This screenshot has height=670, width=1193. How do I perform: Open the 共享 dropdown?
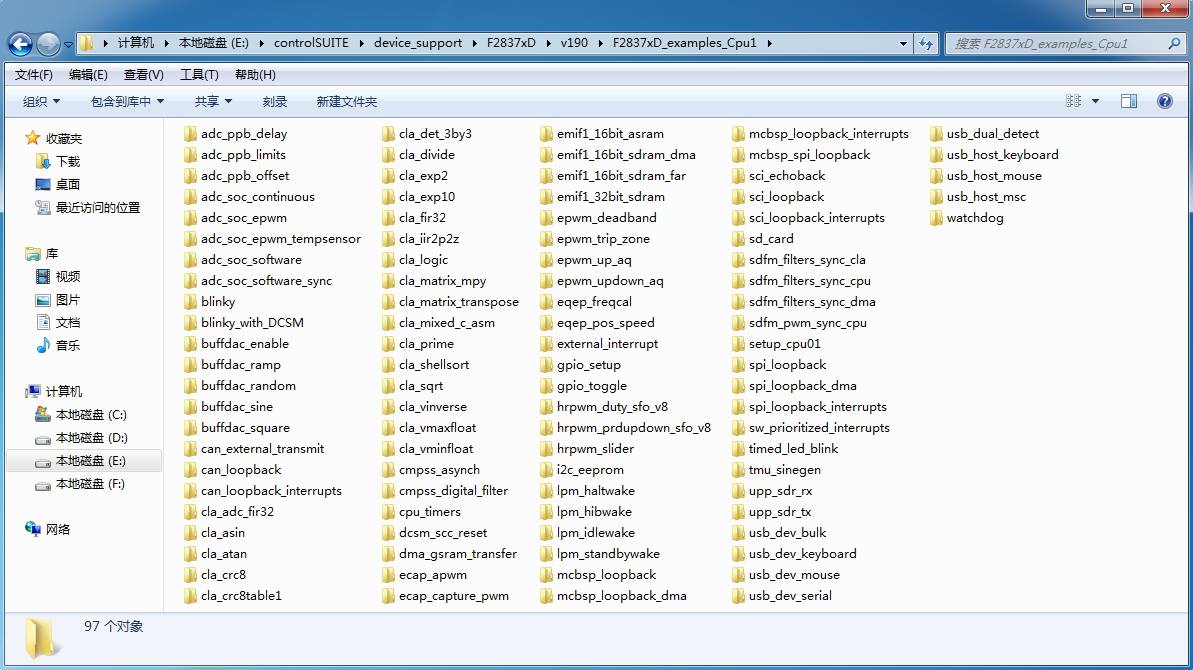point(213,101)
